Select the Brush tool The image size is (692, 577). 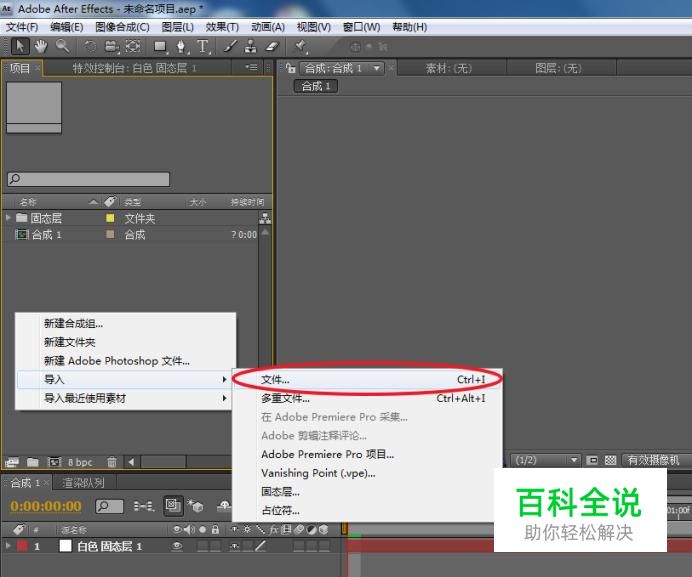[x=230, y=46]
